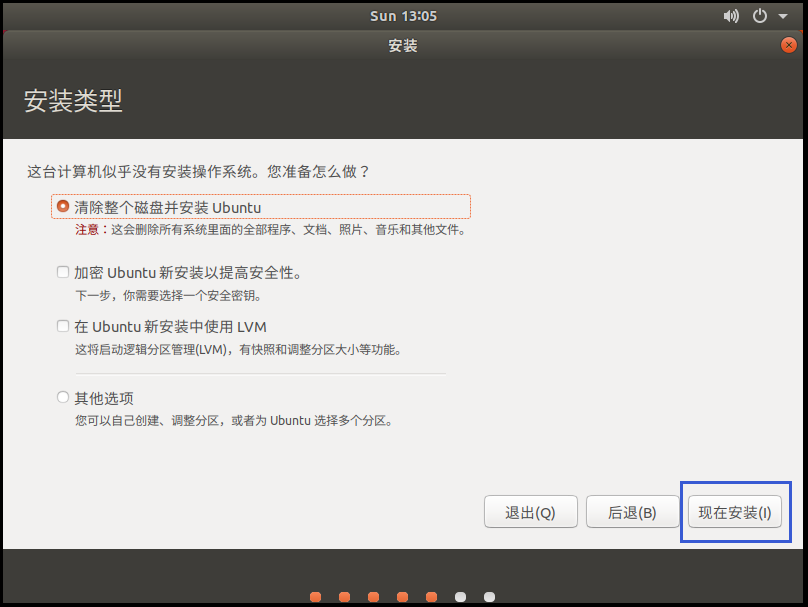
Task: Click the clock showing Sun 13:05
Action: point(403,15)
